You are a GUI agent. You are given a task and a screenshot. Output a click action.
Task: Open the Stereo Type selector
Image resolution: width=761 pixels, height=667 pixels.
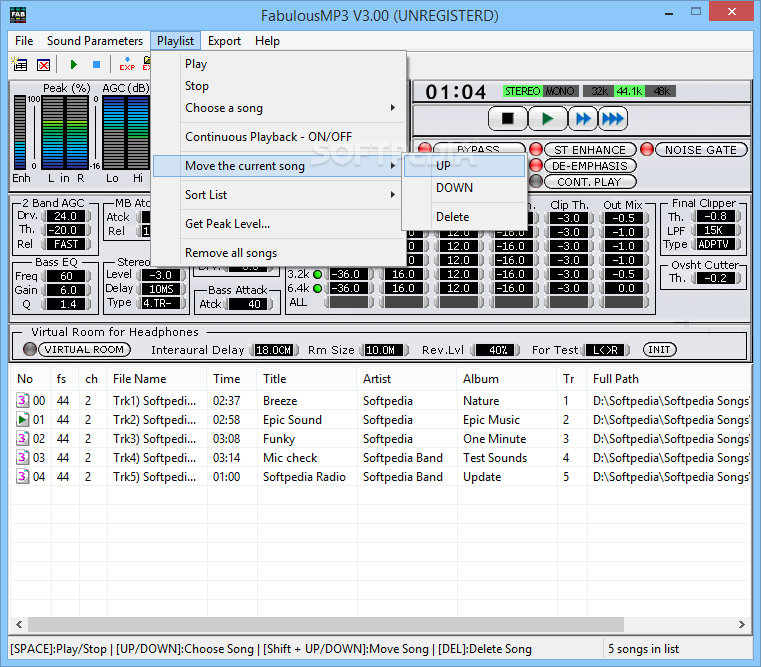pos(161,303)
